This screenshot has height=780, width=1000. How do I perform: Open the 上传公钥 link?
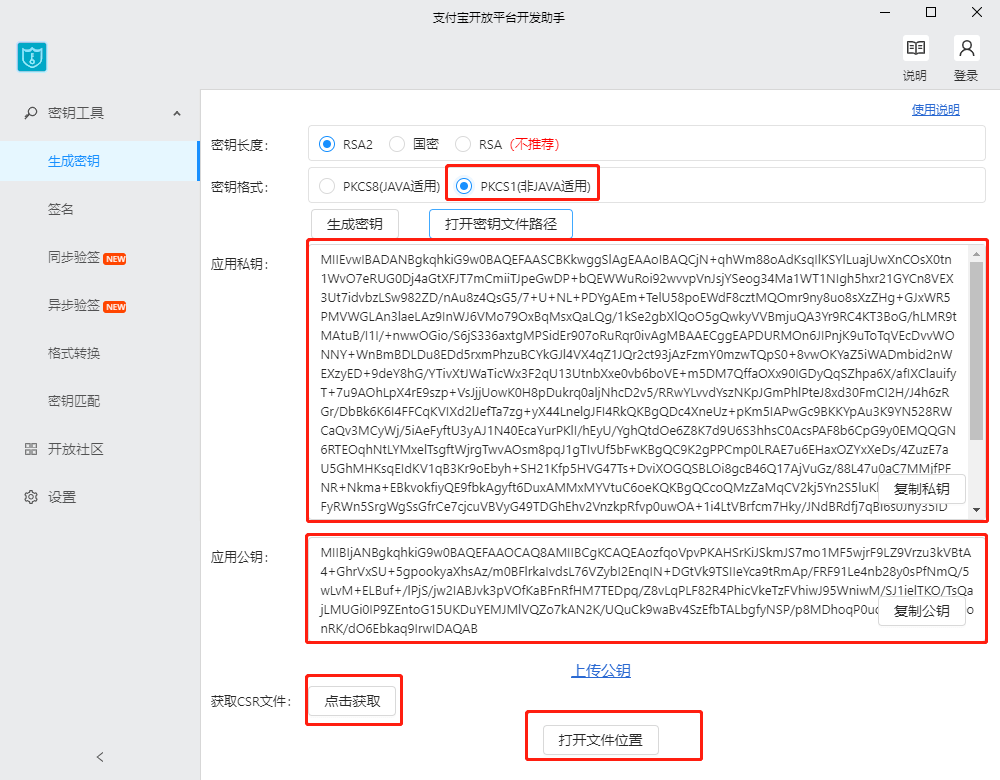tap(601, 671)
